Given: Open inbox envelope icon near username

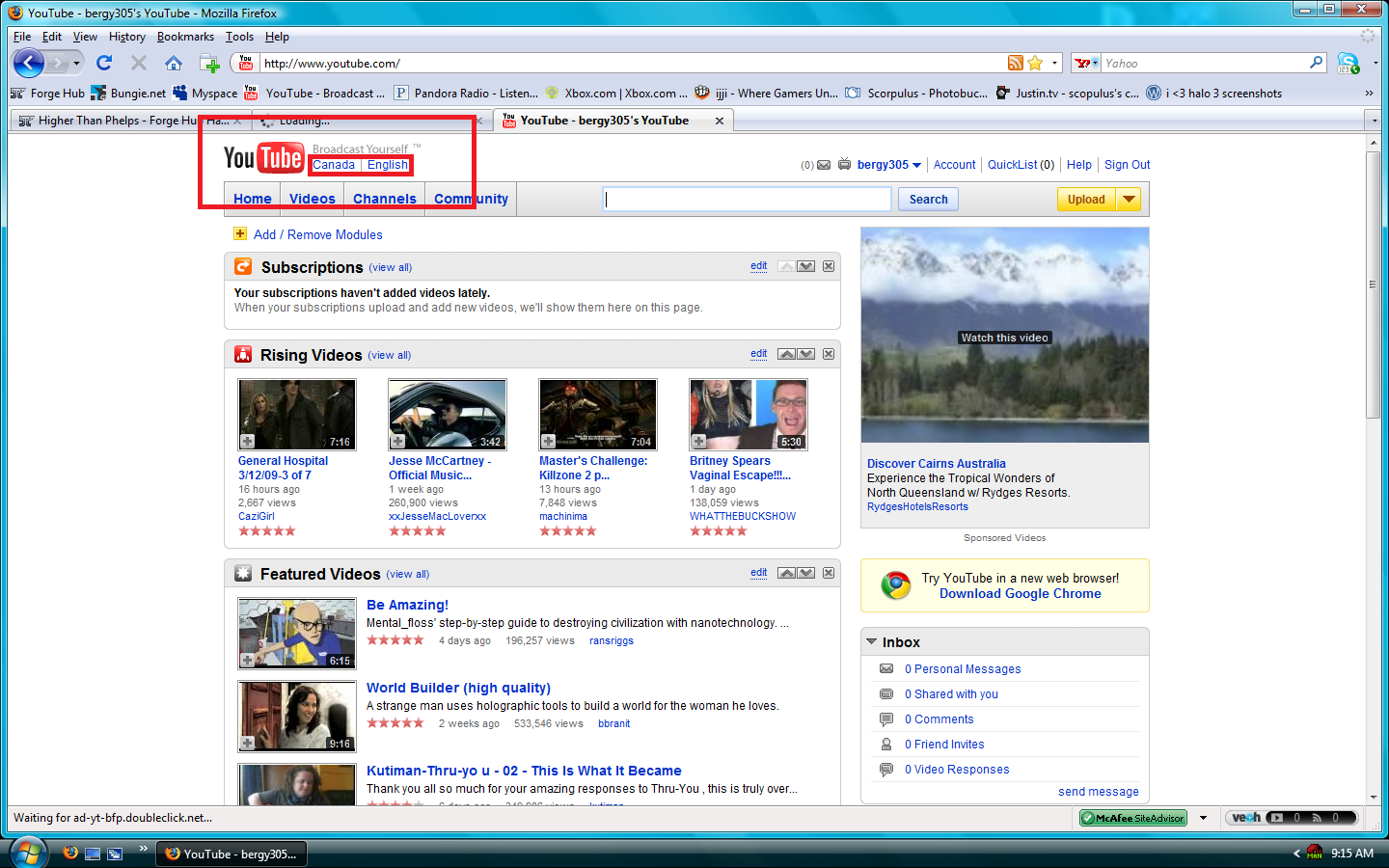Looking at the screenshot, I should (x=824, y=165).
